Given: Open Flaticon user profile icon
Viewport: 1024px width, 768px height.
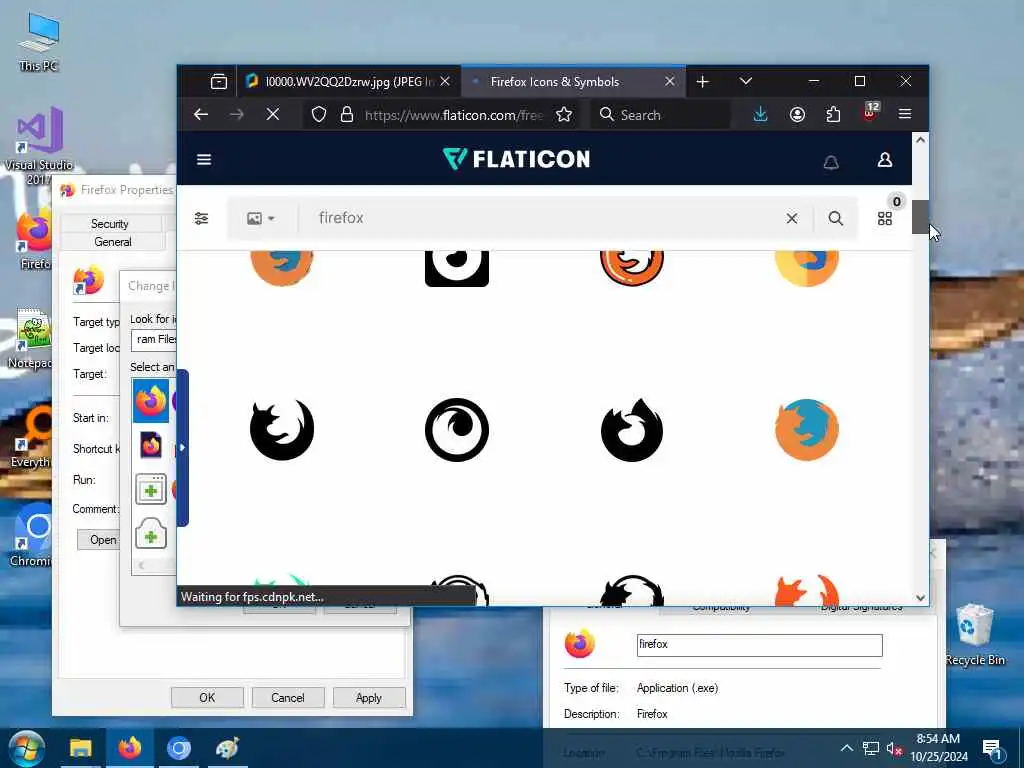Looking at the screenshot, I should (x=885, y=160).
